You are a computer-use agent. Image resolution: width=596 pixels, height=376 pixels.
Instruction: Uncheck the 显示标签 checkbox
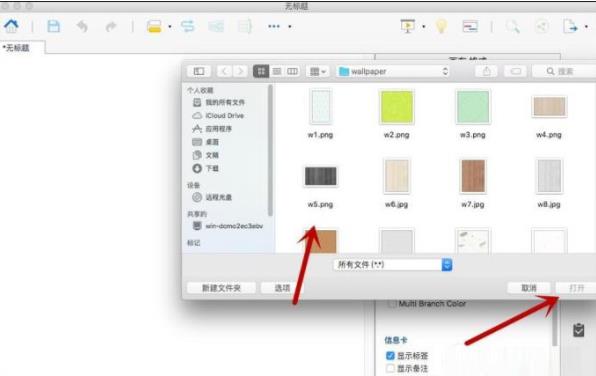pos(390,355)
